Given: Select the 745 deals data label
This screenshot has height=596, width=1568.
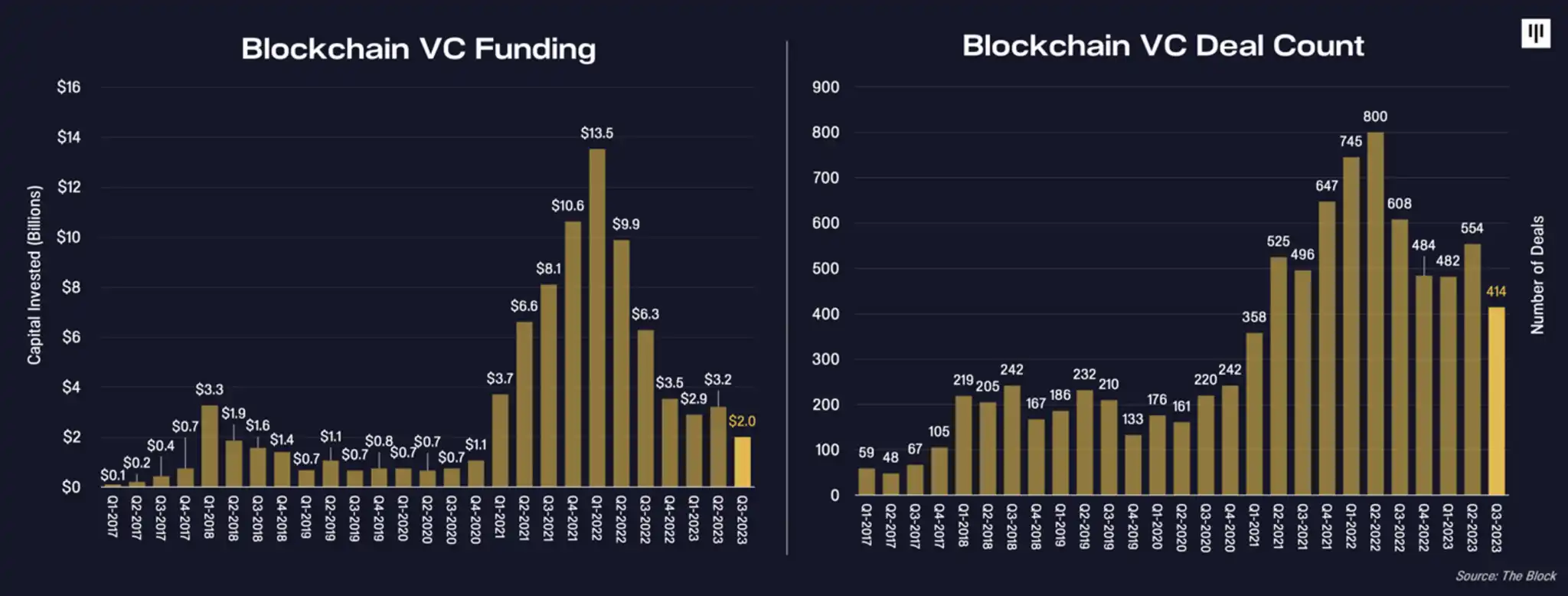Looking at the screenshot, I should pos(1351,142).
